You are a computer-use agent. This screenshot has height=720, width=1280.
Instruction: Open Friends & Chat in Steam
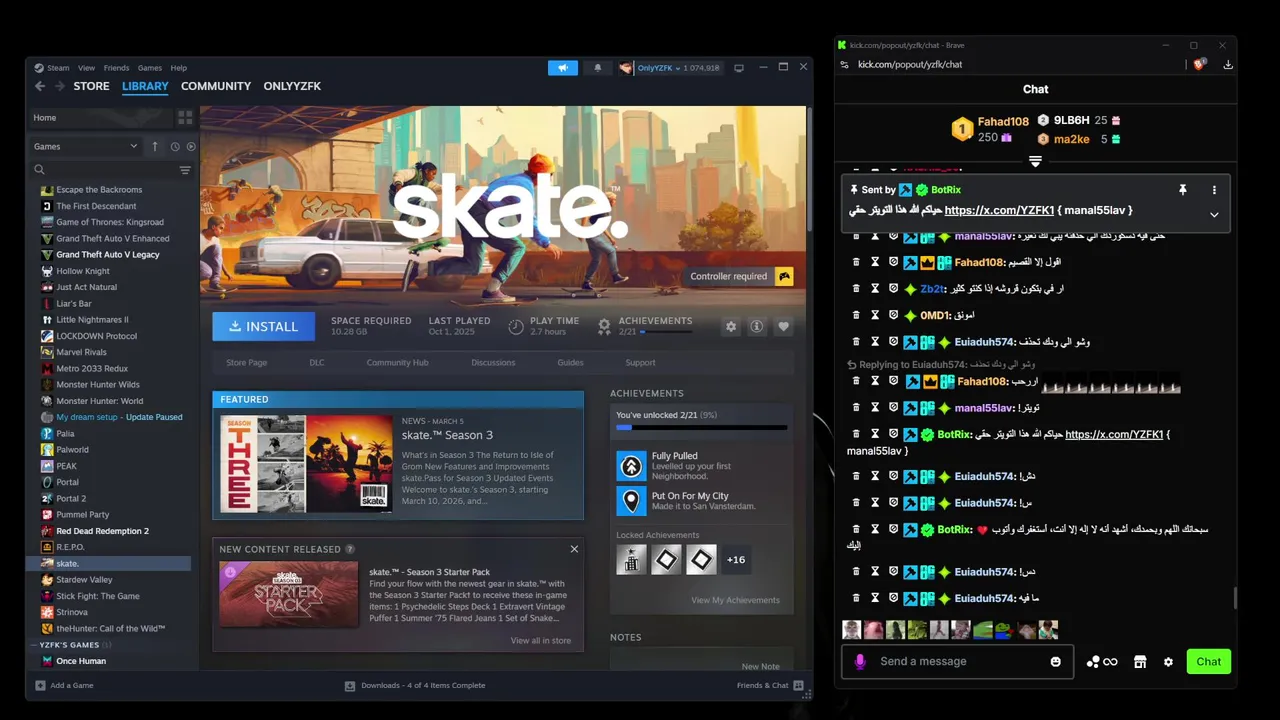coord(769,686)
